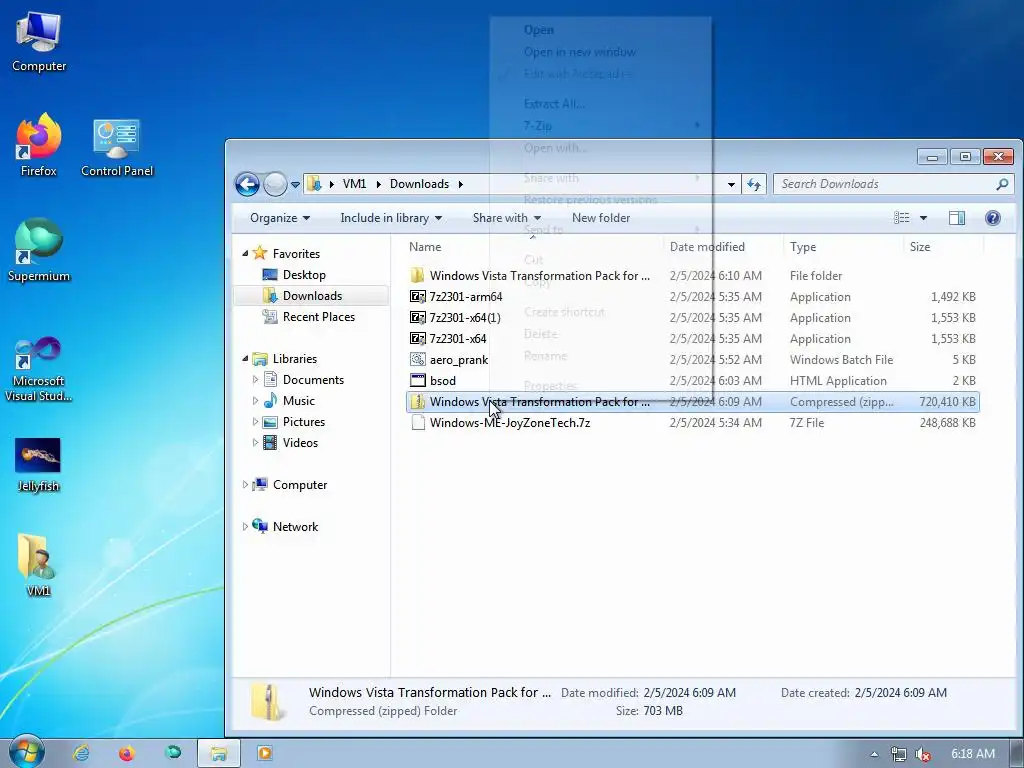1024x768 pixels.
Task: Click VM1 in the address bar
Action: pos(354,184)
